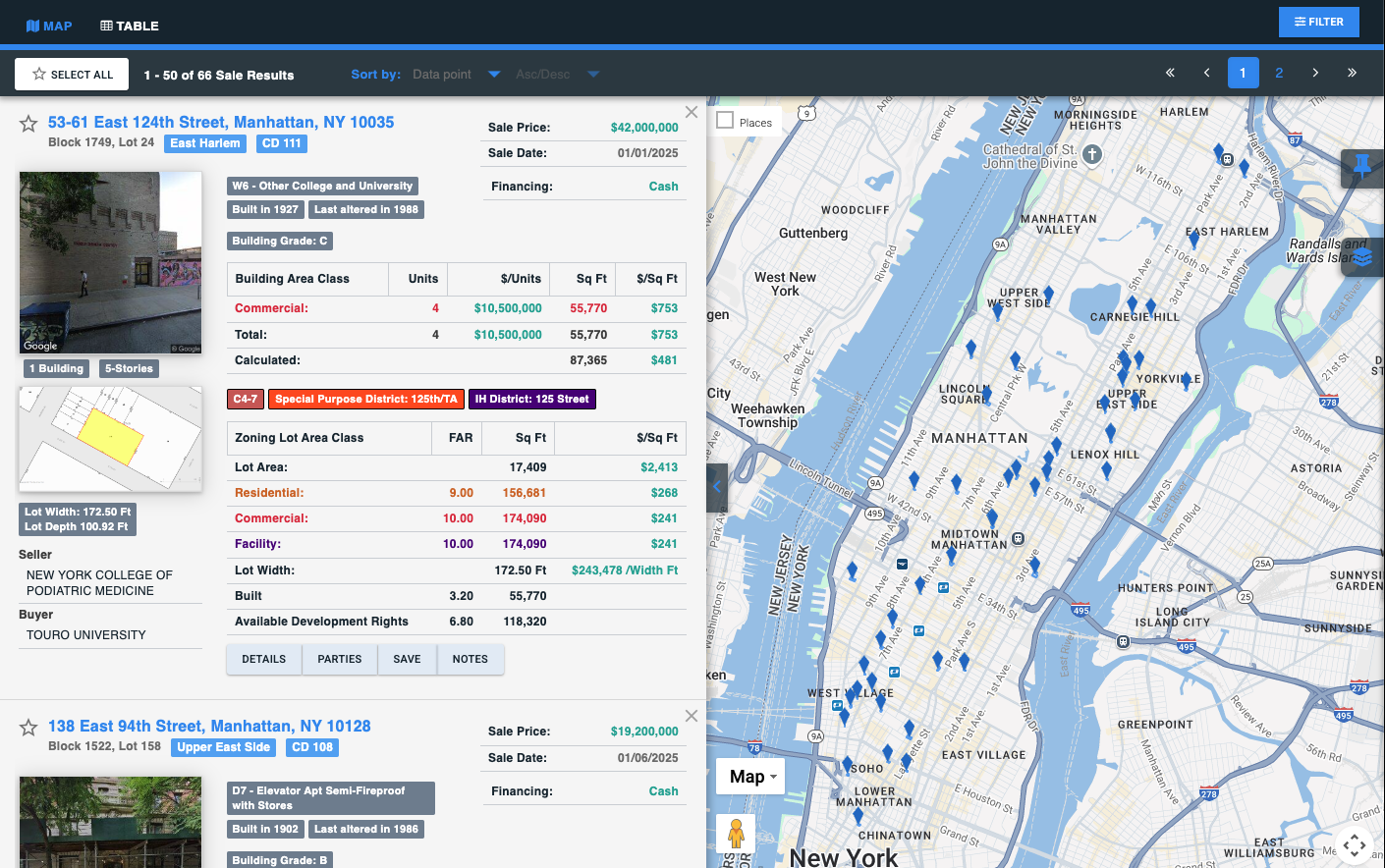Screen dimensions: 1385x868
Task: Open the FILTER panel
Action: point(1318,22)
